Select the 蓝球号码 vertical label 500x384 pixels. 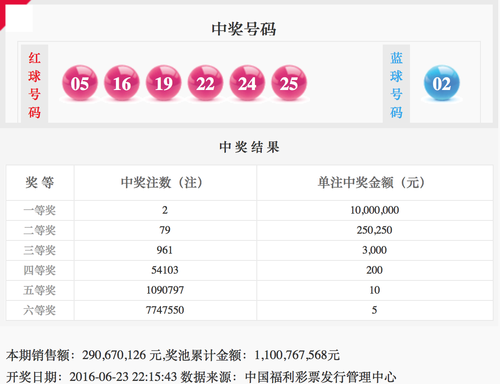[x=396, y=85]
